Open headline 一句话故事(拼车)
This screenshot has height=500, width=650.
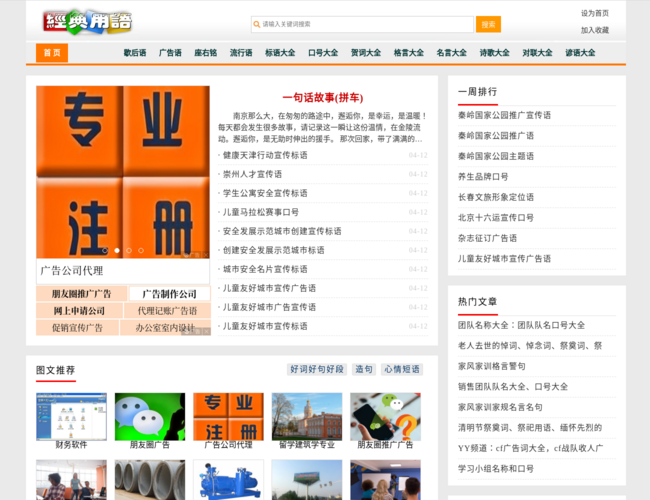coord(323,98)
